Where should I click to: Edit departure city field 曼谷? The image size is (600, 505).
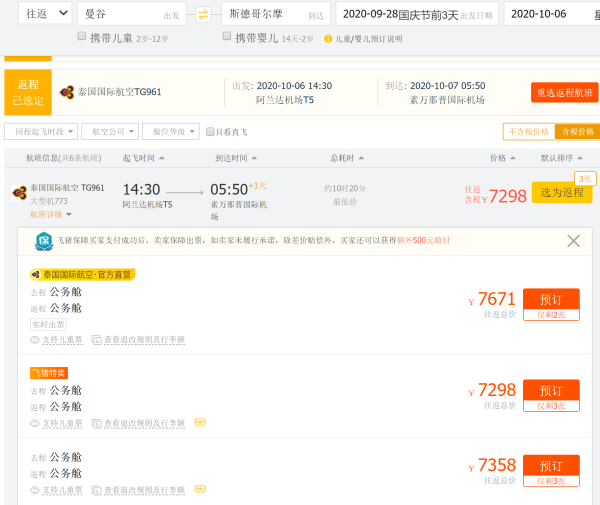pos(132,14)
